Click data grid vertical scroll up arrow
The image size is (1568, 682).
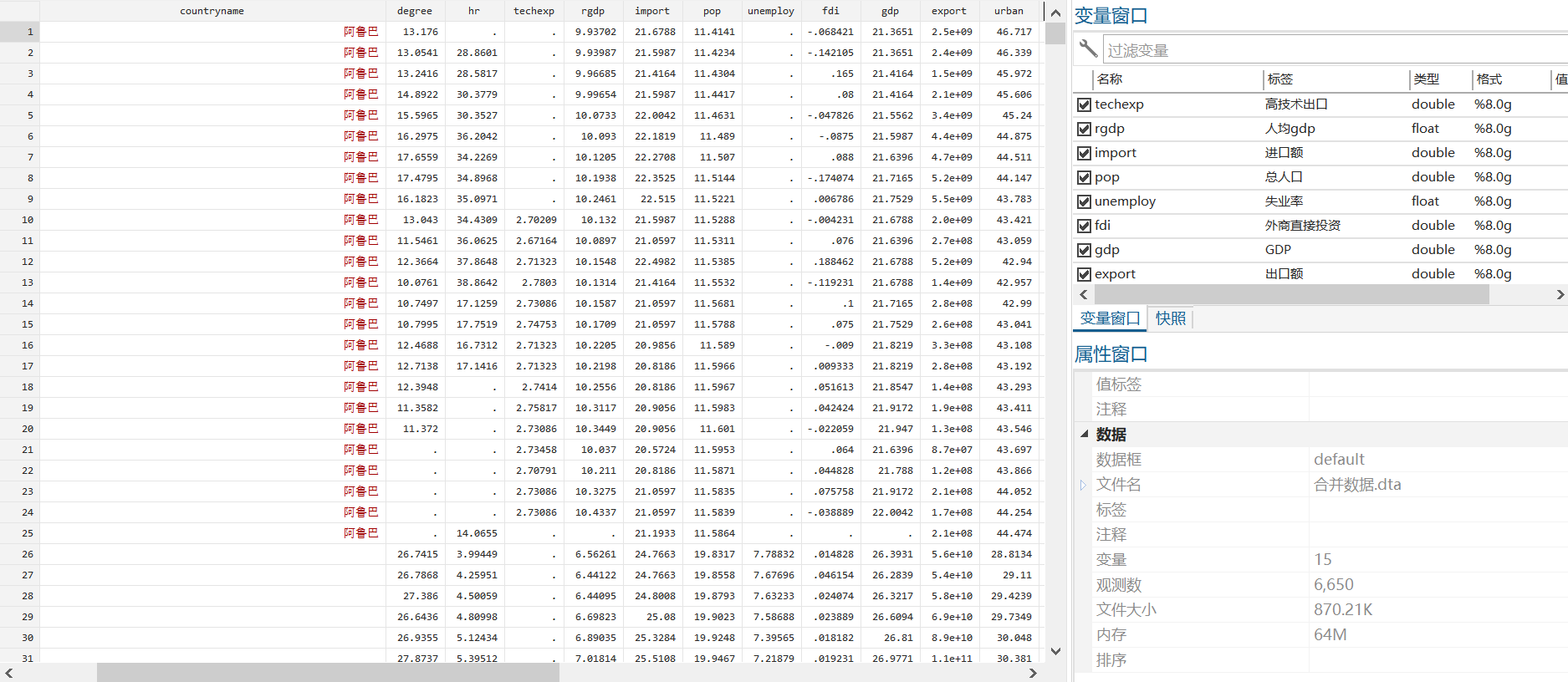[1055, 13]
